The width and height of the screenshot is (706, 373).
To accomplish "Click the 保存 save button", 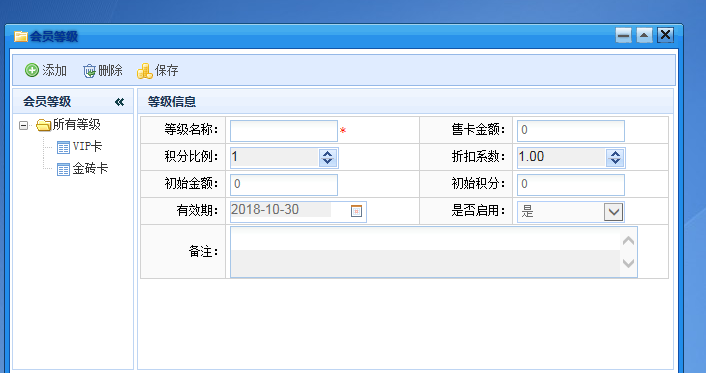I will [x=158, y=70].
